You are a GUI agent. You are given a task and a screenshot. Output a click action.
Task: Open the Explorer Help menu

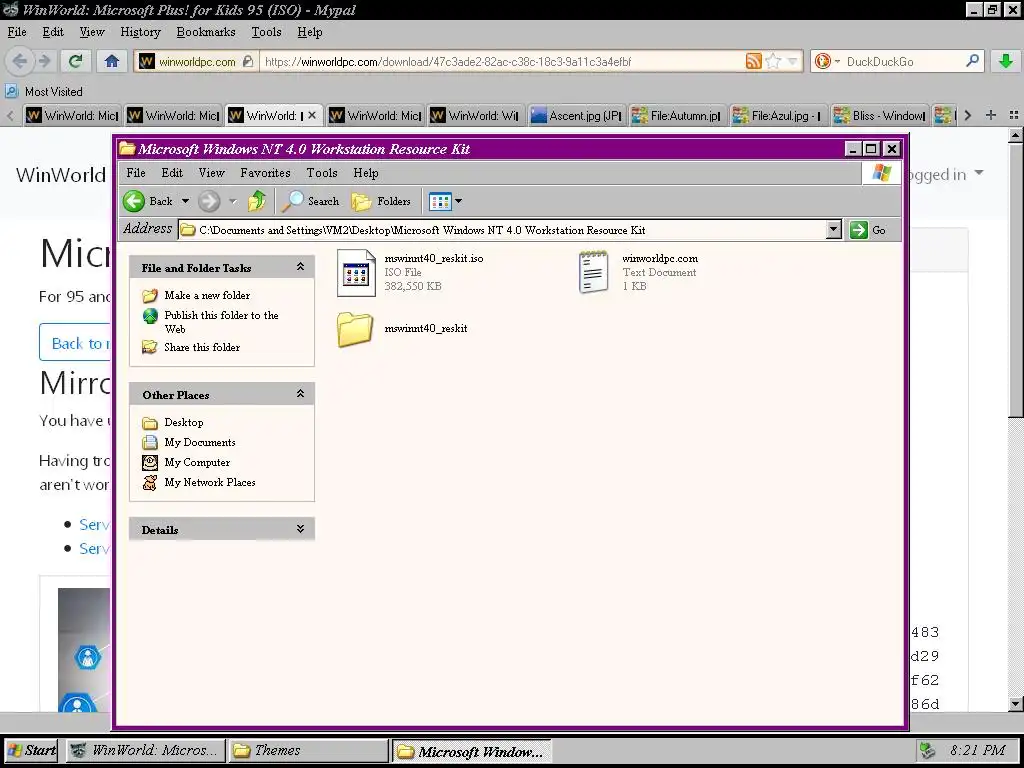point(366,173)
